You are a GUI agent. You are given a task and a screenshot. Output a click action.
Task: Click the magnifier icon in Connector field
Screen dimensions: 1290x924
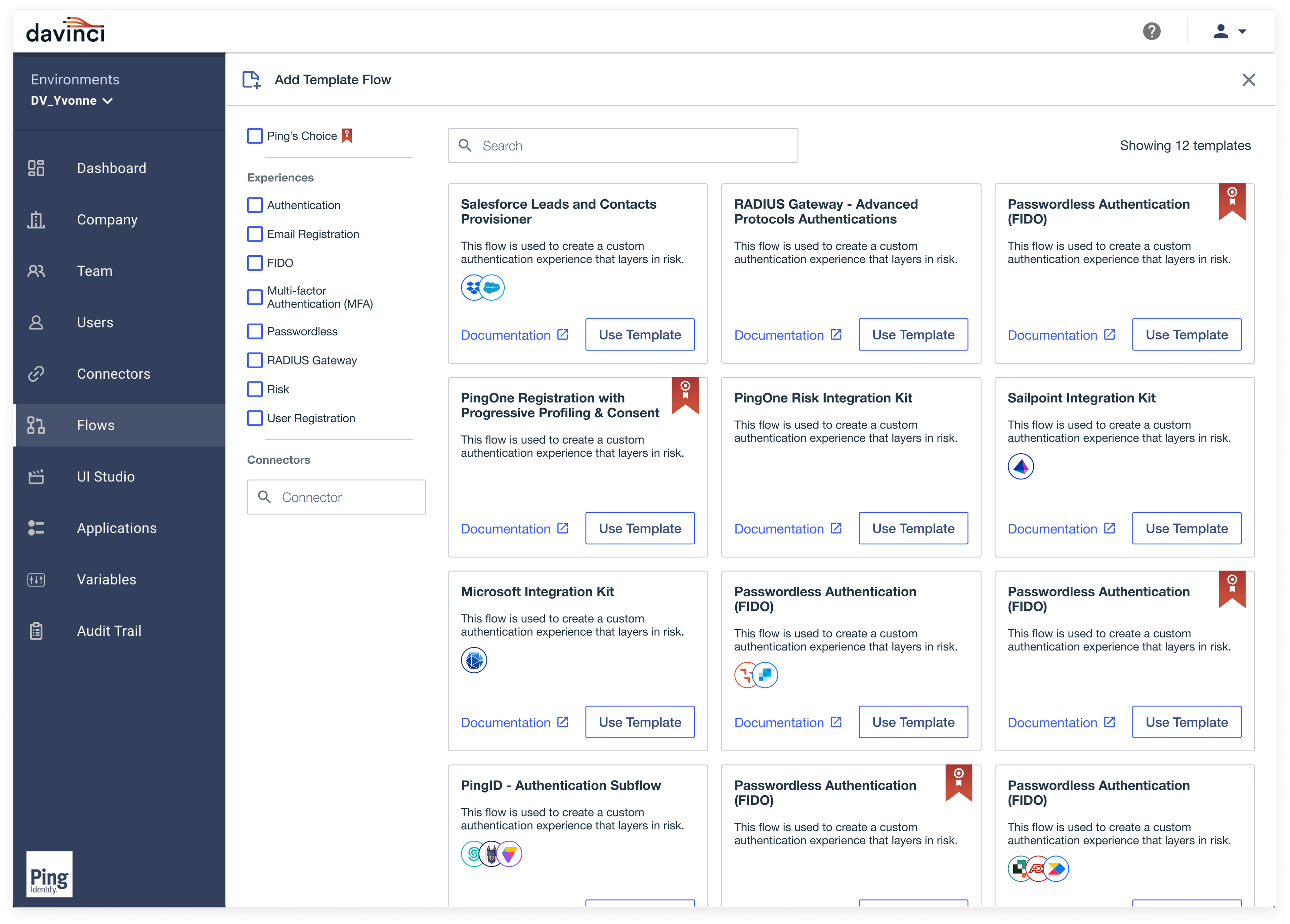point(264,497)
